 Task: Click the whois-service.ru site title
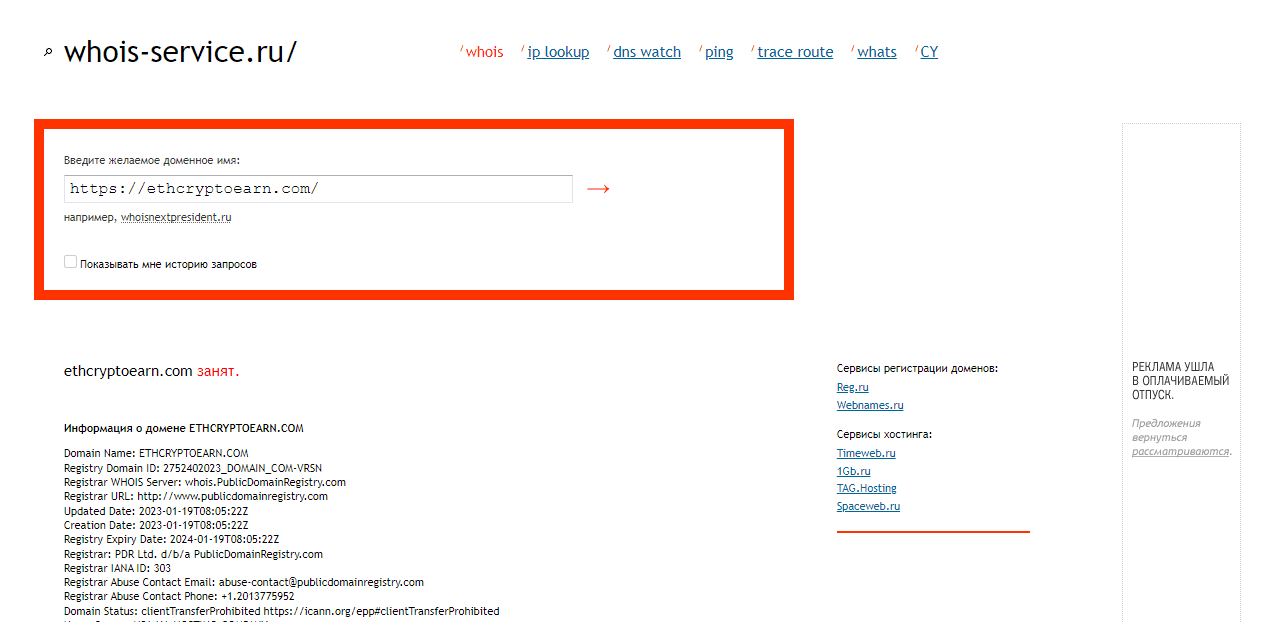point(180,52)
